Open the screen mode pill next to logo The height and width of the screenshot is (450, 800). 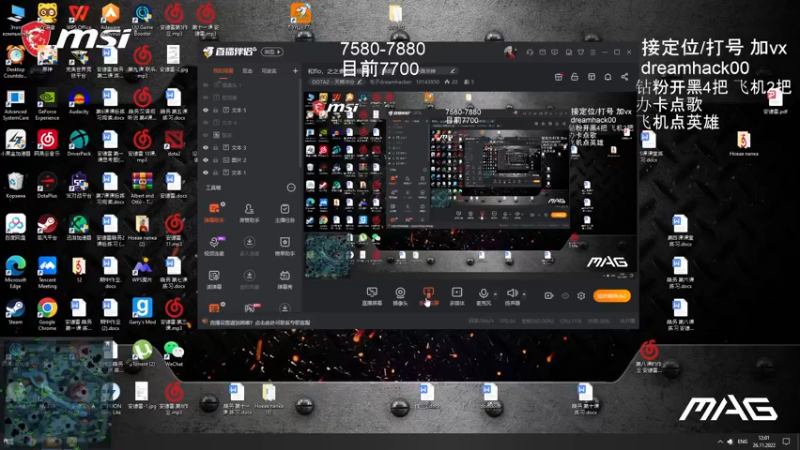click(x=272, y=52)
